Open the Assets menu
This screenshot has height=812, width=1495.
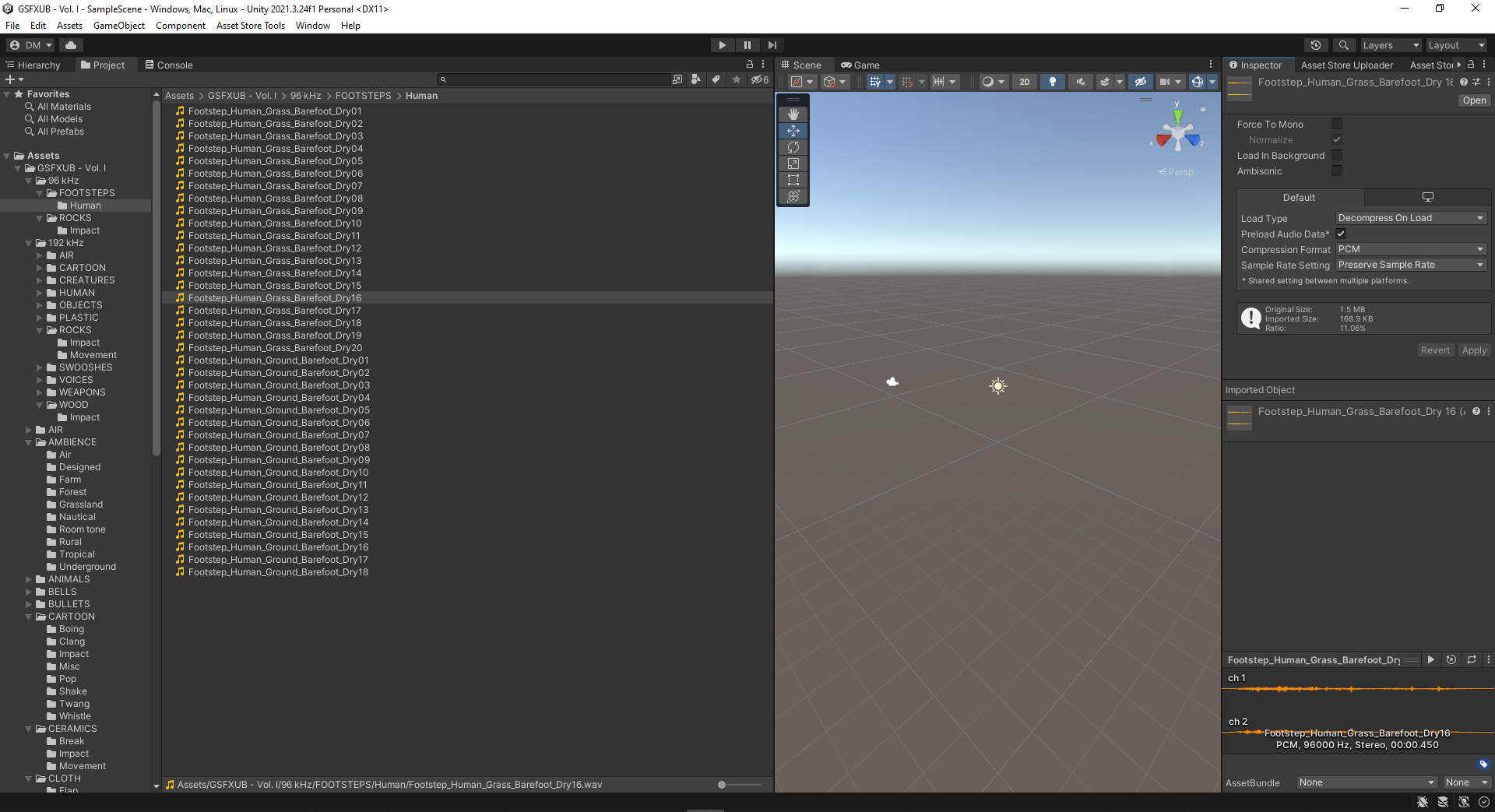click(69, 26)
